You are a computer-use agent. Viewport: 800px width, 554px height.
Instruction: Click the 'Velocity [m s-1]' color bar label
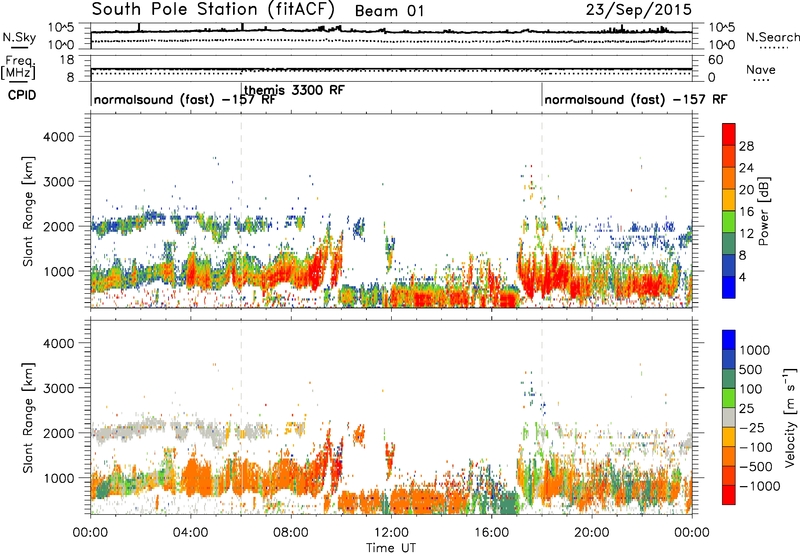[x=790, y=417]
